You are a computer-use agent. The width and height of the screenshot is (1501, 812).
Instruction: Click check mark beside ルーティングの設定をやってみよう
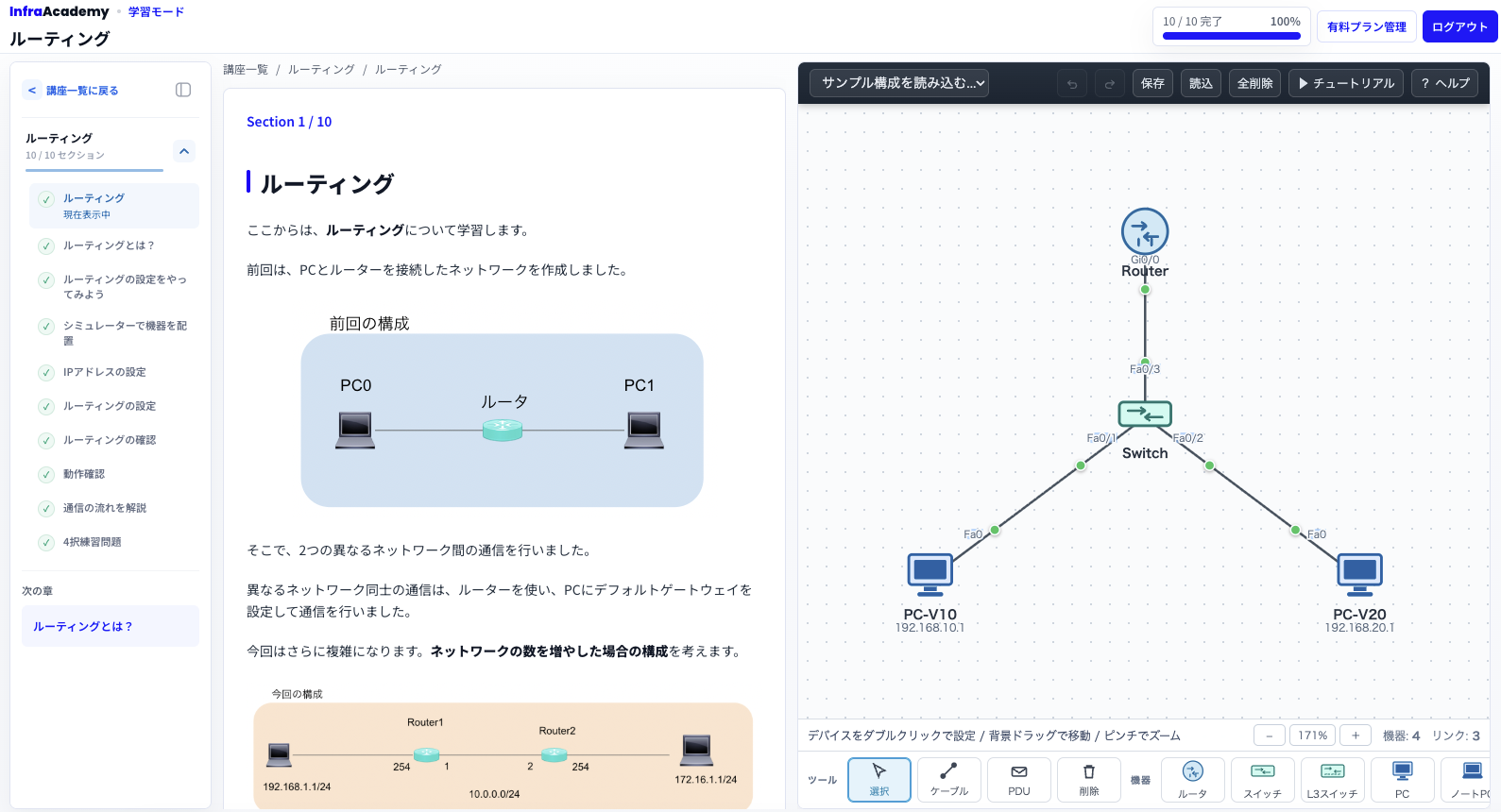pos(45,279)
